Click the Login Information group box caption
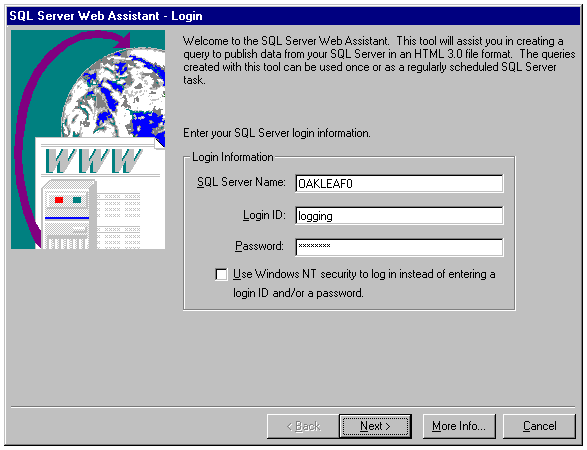This screenshot has height=450, width=587. (232, 157)
